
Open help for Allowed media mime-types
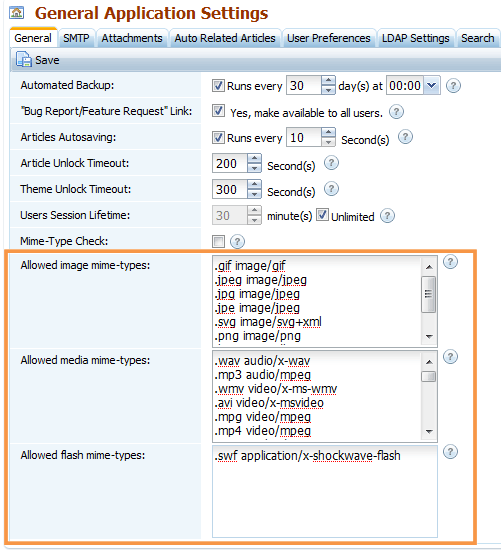450,357
